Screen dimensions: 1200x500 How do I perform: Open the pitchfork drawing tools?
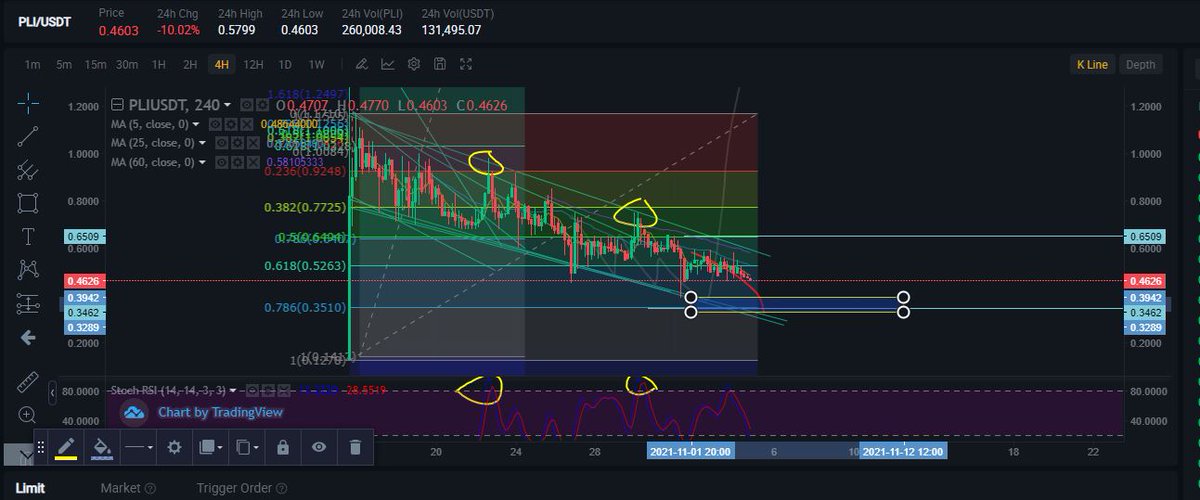pos(29,170)
